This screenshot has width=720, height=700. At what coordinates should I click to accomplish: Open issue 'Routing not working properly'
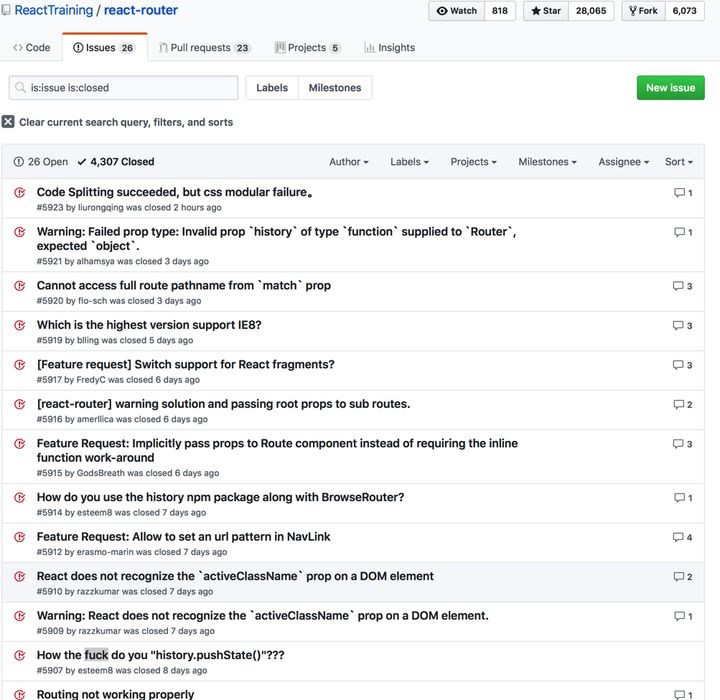click(115, 694)
